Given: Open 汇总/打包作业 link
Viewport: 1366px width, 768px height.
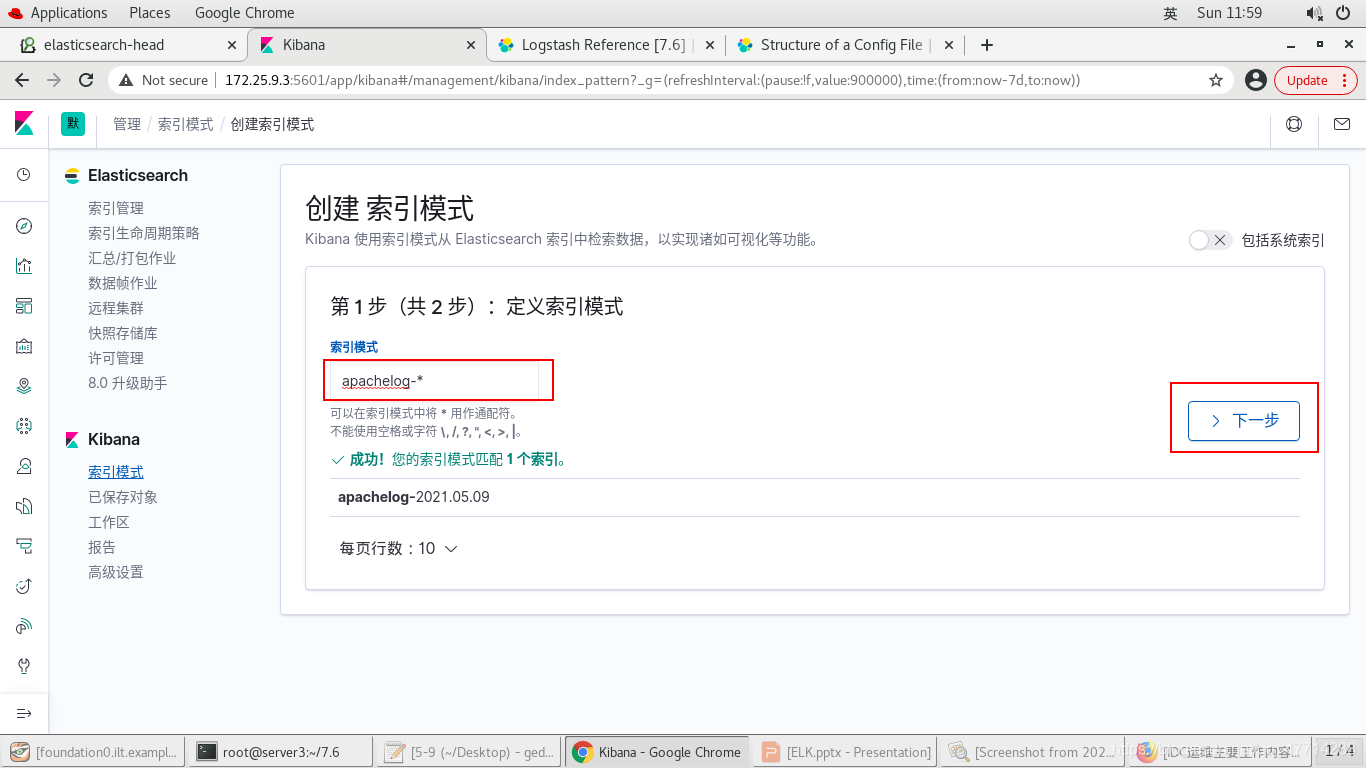Looking at the screenshot, I should 132,258.
